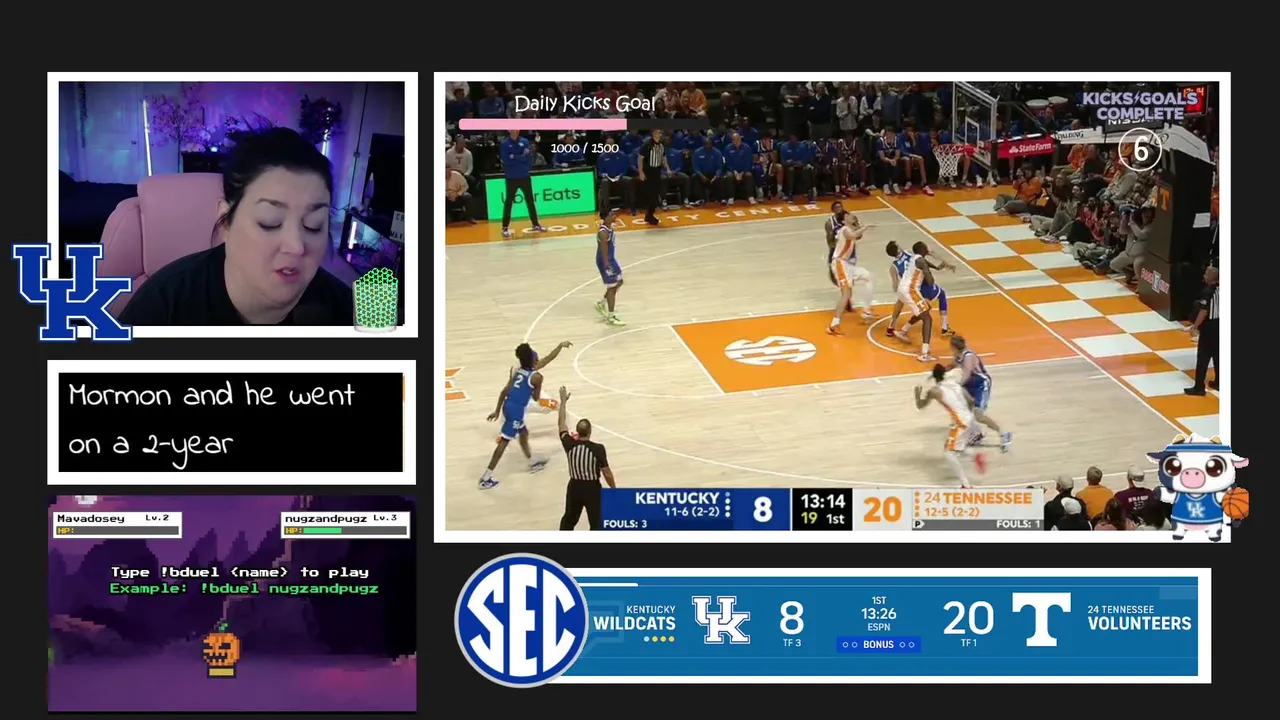
Task: Click the '1000 / 1500' goal count
Action: pos(585,148)
